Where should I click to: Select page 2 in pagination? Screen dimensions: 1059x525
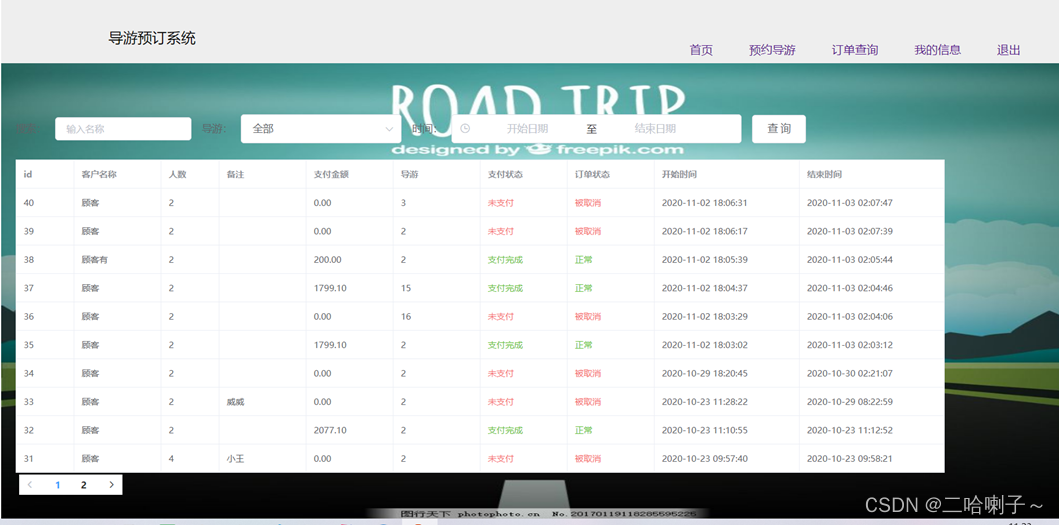coord(84,484)
